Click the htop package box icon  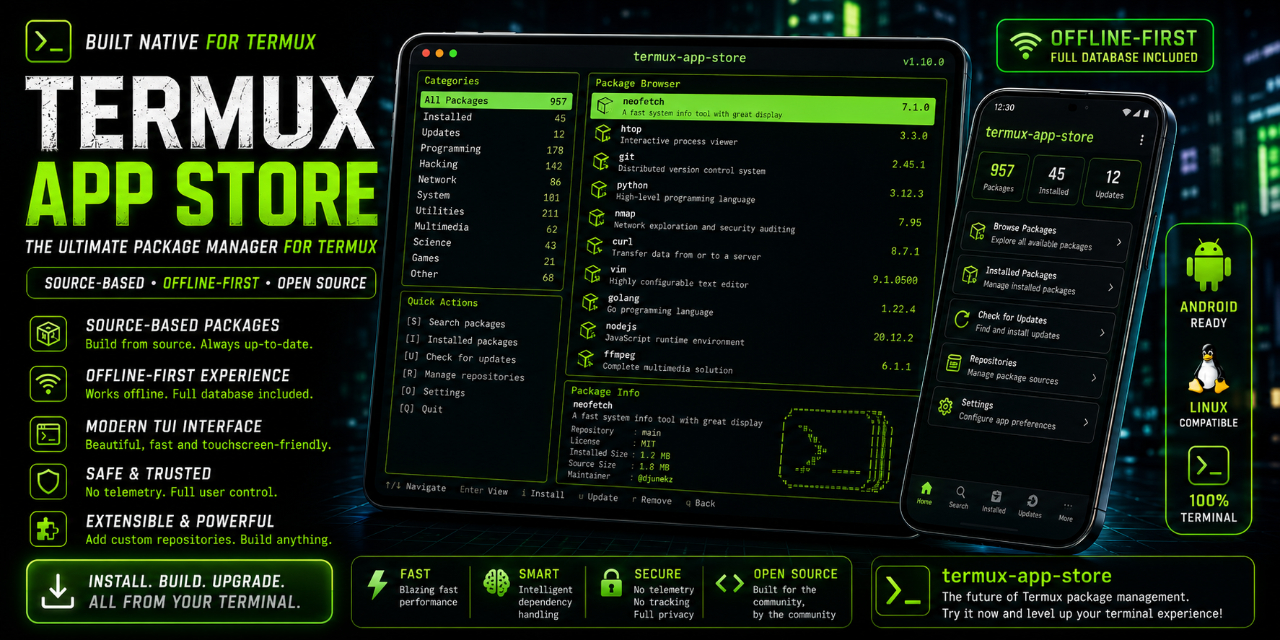click(603, 133)
